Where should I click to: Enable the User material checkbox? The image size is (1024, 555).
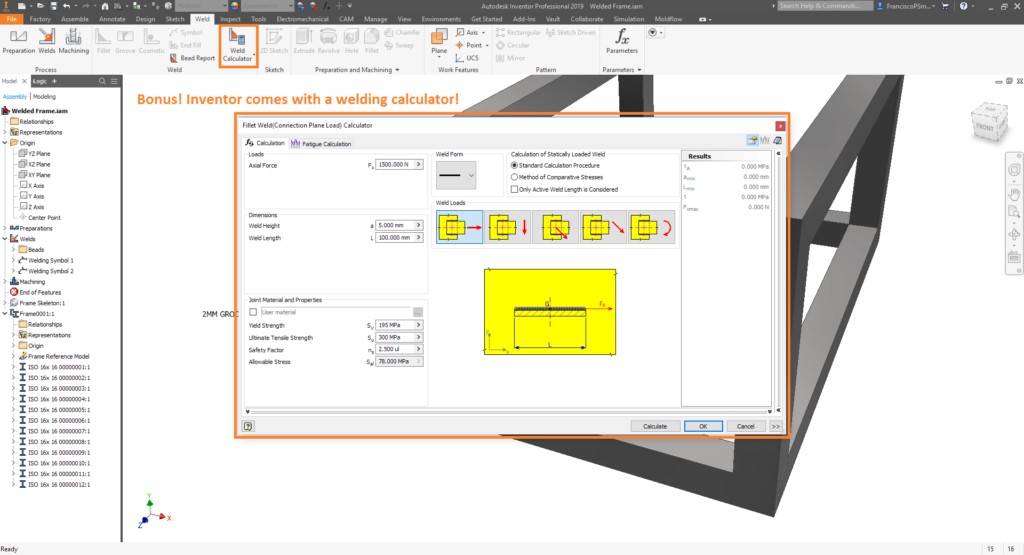[253, 312]
